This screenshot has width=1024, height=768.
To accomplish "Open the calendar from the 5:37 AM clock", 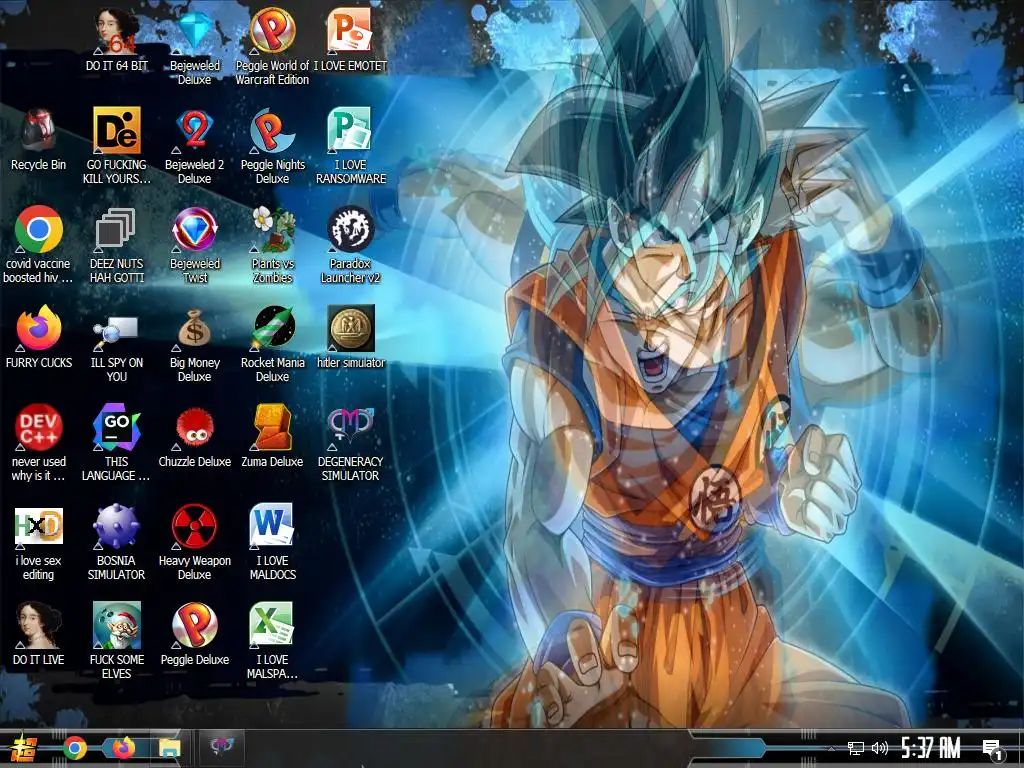I will coord(931,748).
